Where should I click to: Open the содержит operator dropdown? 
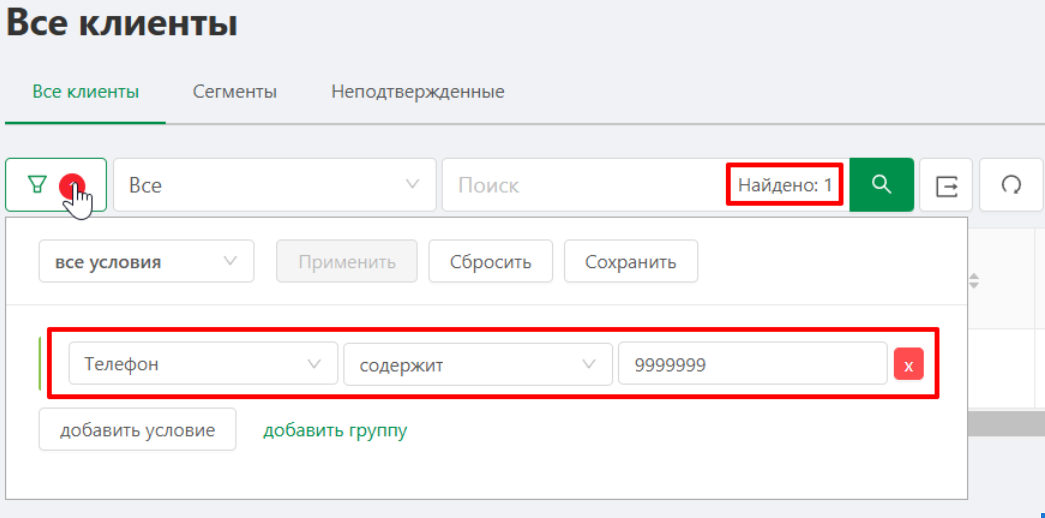point(478,364)
